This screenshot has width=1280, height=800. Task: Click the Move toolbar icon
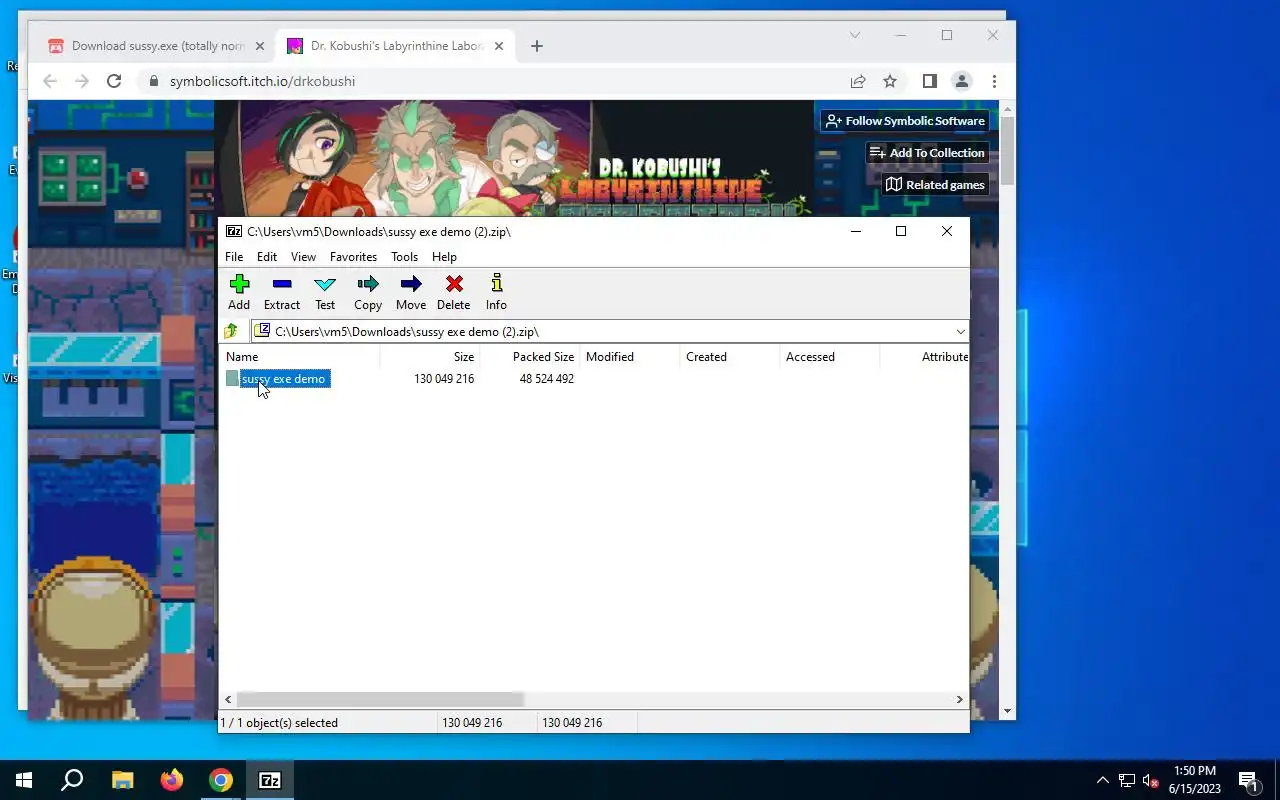[411, 292]
